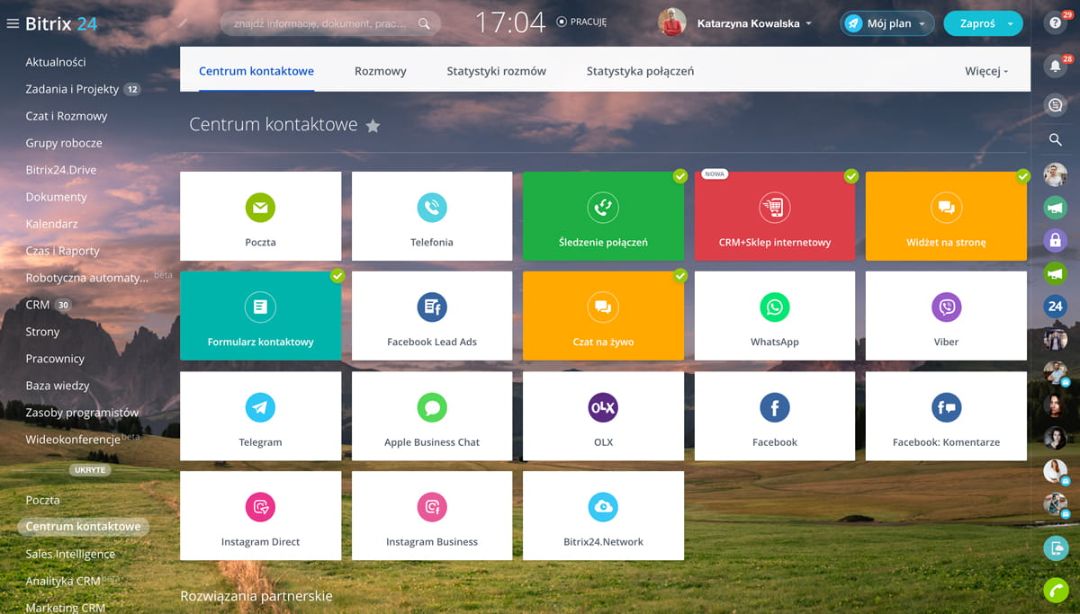1080x614 pixels.
Task: Open Baza wiedzy menu item
Action: coord(57,385)
